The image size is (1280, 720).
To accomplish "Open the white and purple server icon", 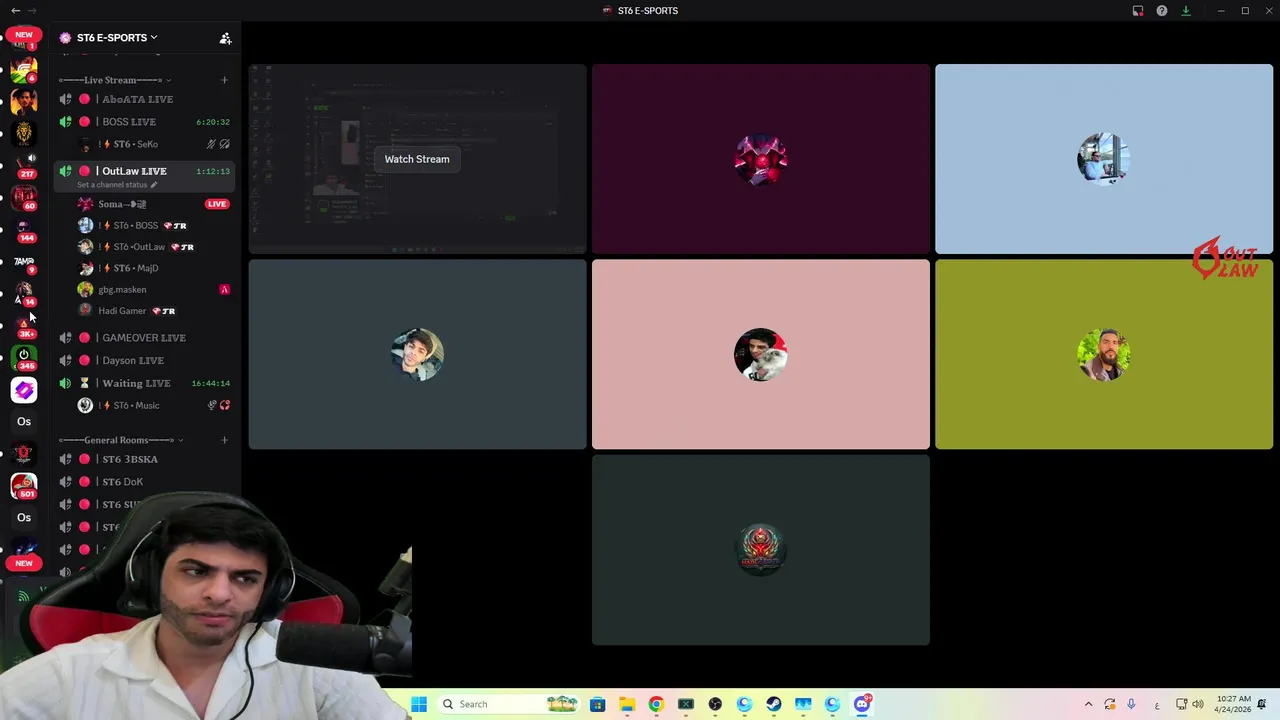I will (x=24, y=390).
